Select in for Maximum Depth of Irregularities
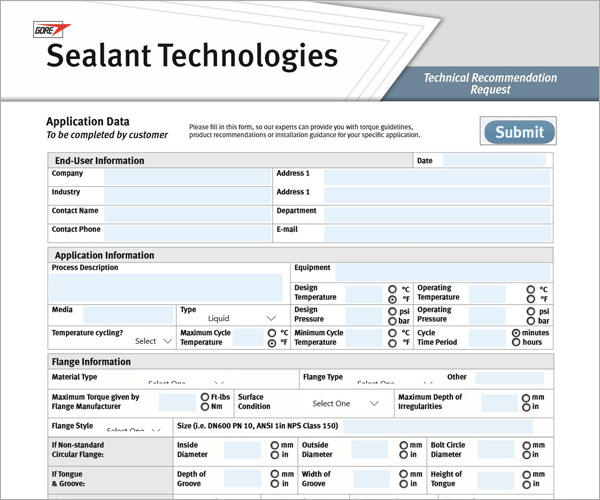The width and height of the screenshot is (600, 500). (526, 407)
